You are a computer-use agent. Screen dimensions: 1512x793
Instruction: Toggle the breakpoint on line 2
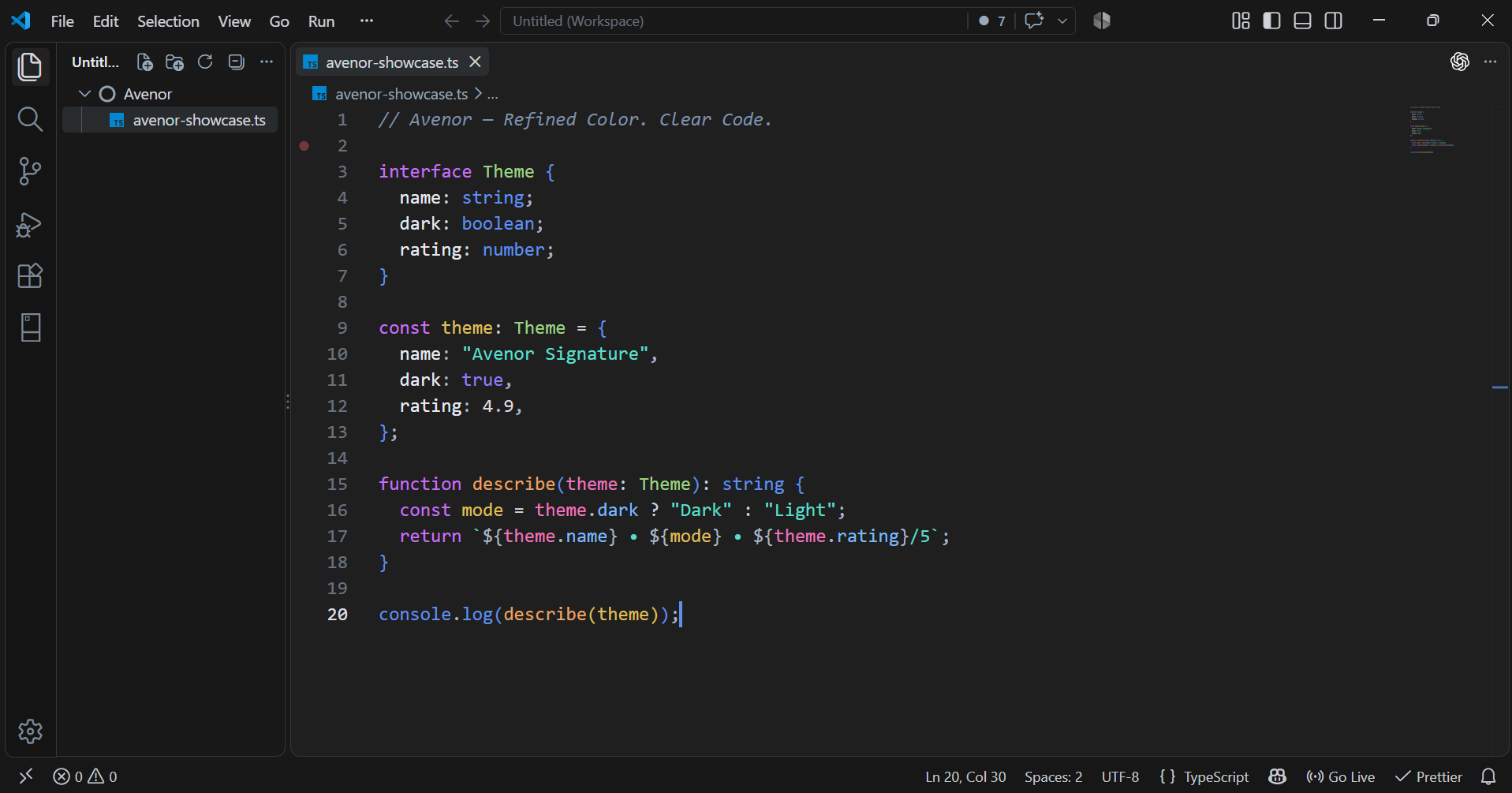pos(304,145)
